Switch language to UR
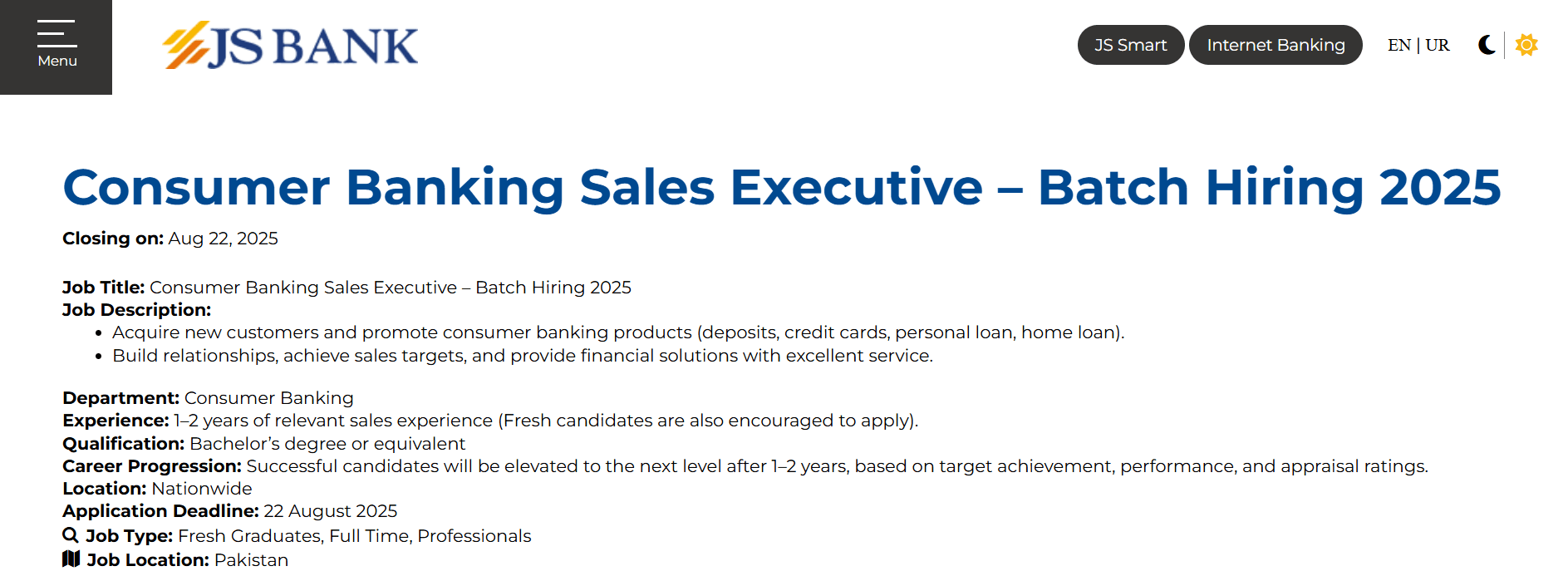 pyautogui.click(x=1438, y=45)
